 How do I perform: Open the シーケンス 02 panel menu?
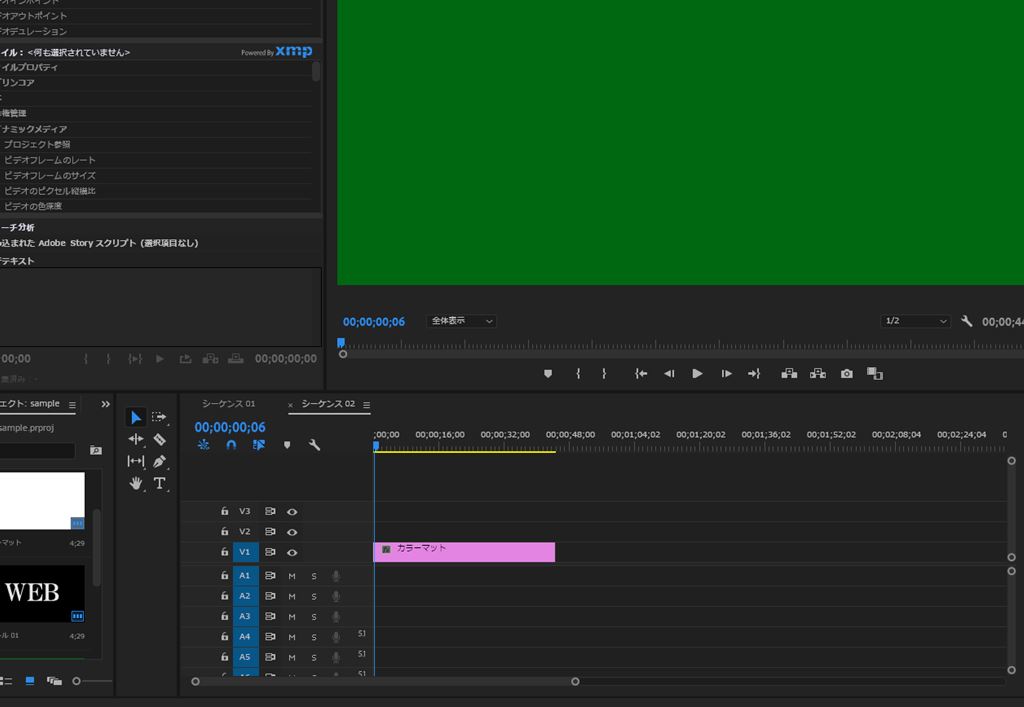coord(366,405)
